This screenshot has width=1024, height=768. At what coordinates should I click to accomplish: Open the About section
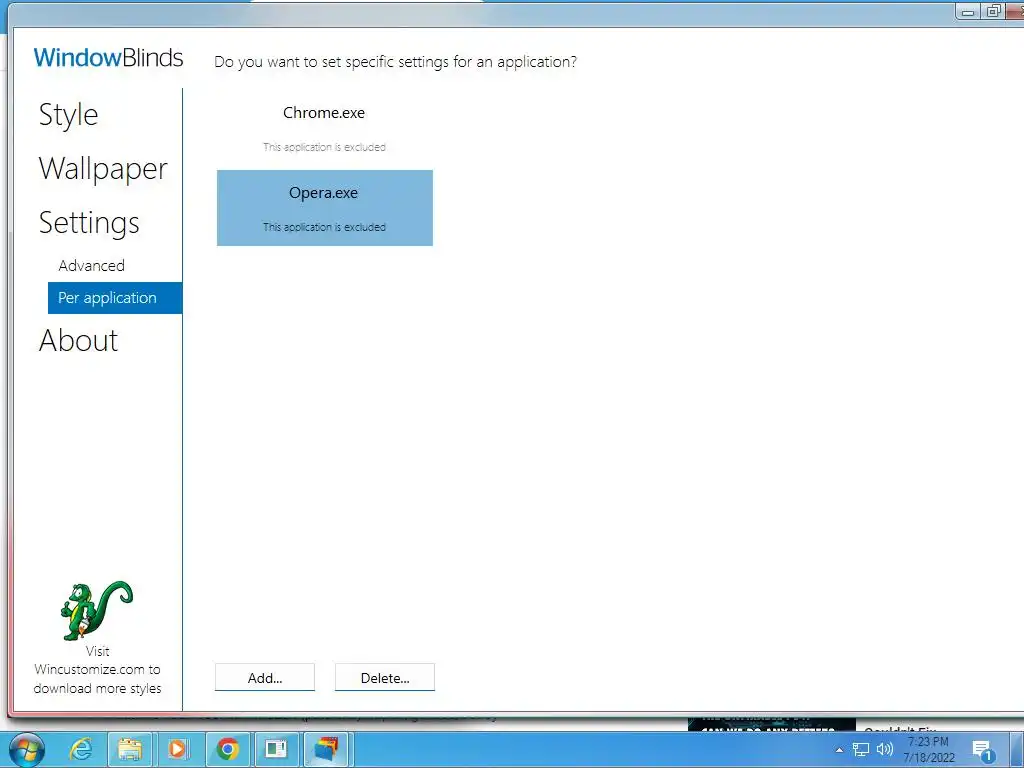[x=78, y=340]
